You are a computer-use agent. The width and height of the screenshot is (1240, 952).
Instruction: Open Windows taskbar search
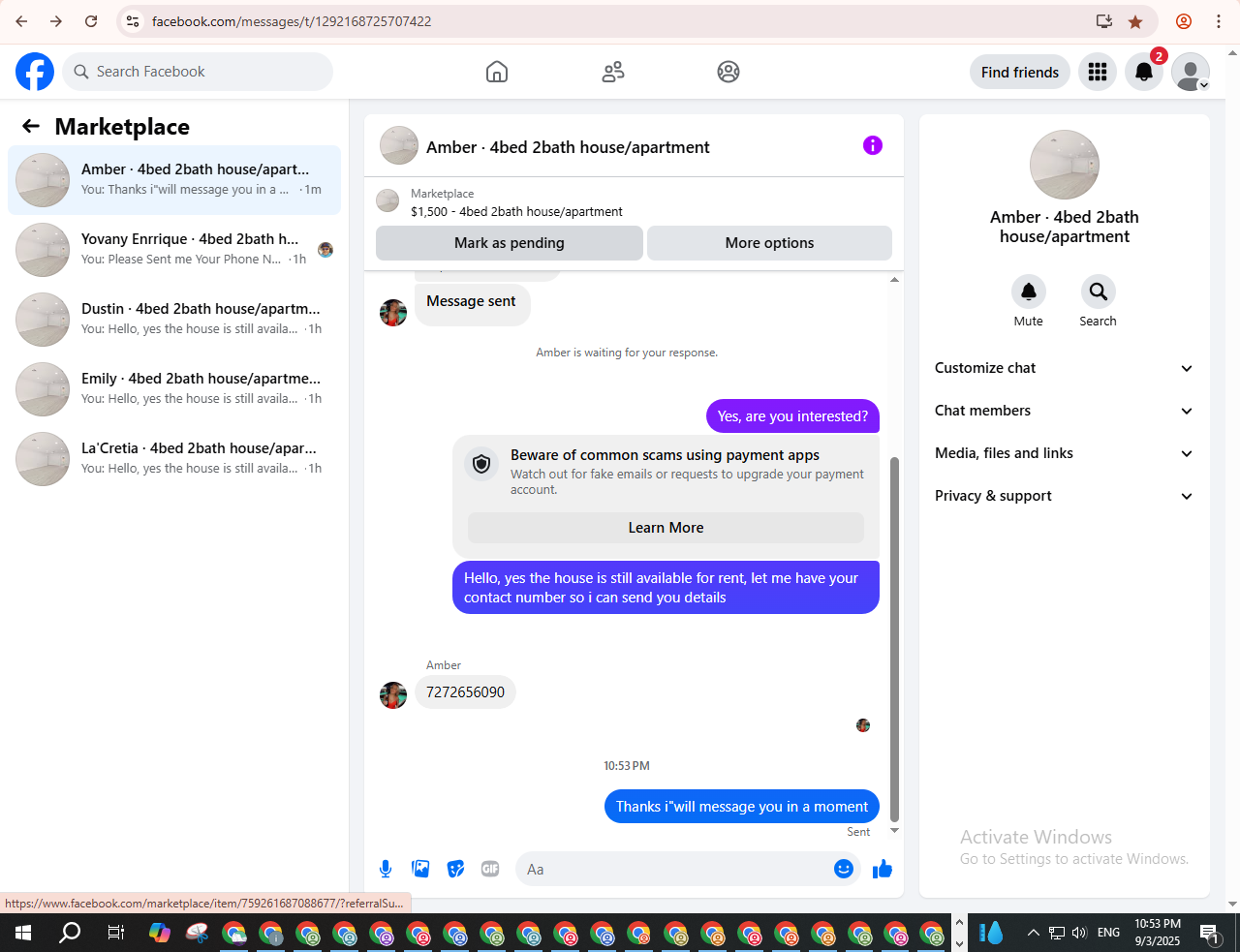(x=70, y=933)
